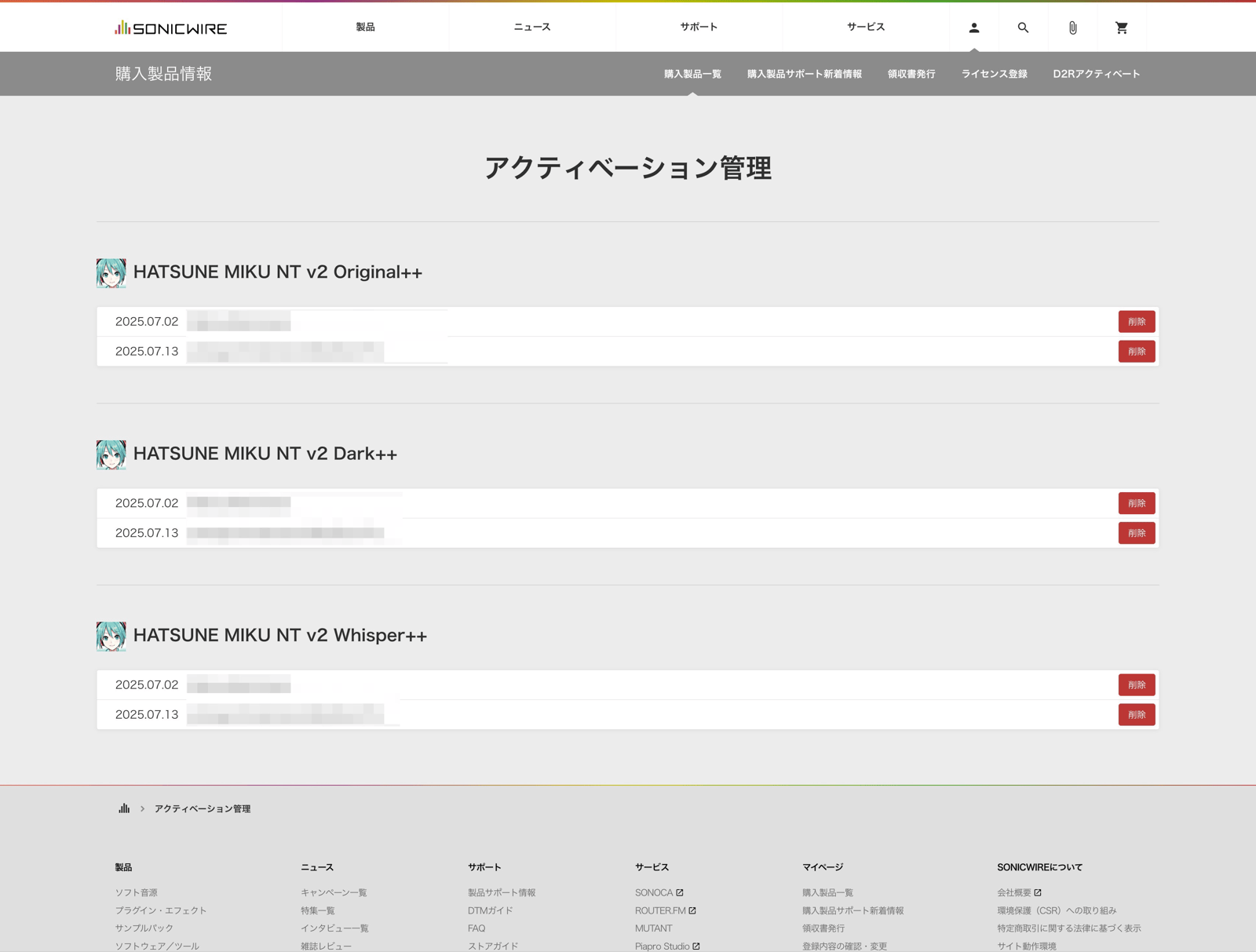Expand the サポート menu in top navigation
Viewport: 1256px width, 952px height.
click(699, 27)
